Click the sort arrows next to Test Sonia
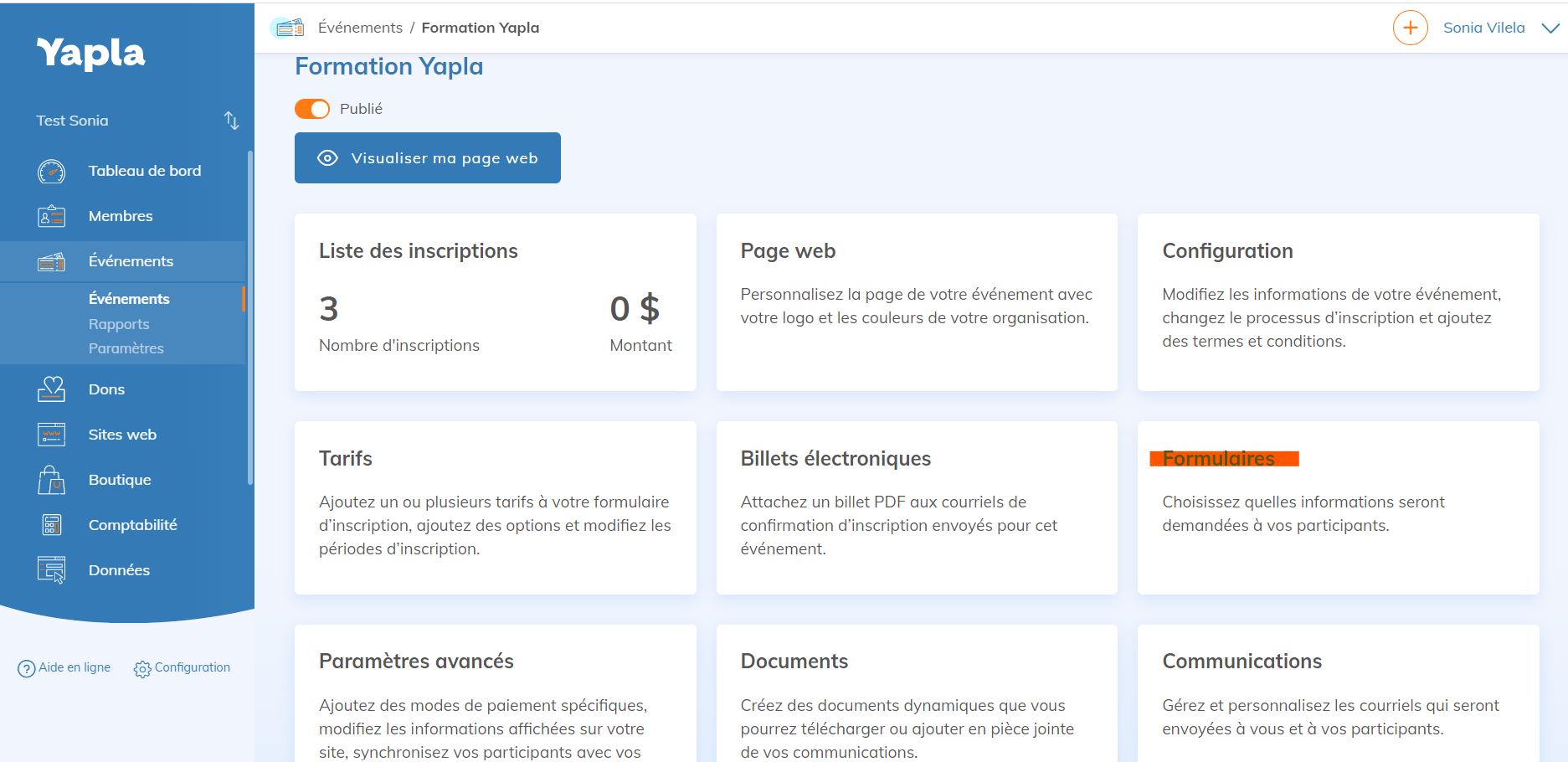 [x=232, y=121]
